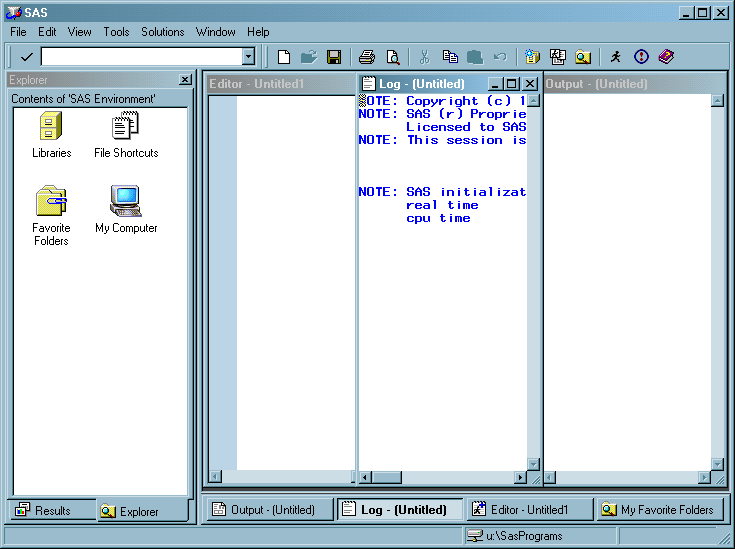Select Output - (Untitled) window bar button
735x549 pixels.
coord(270,509)
